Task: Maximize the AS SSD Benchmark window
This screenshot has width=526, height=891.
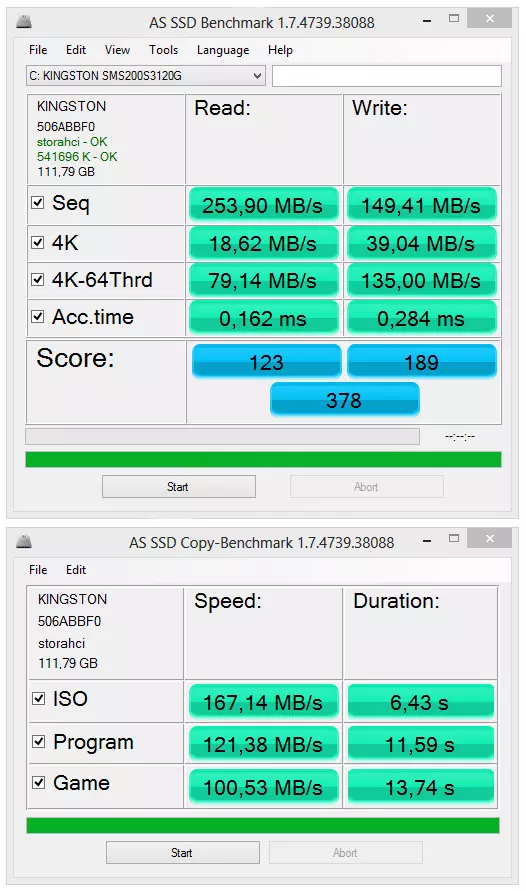Action: [454, 18]
